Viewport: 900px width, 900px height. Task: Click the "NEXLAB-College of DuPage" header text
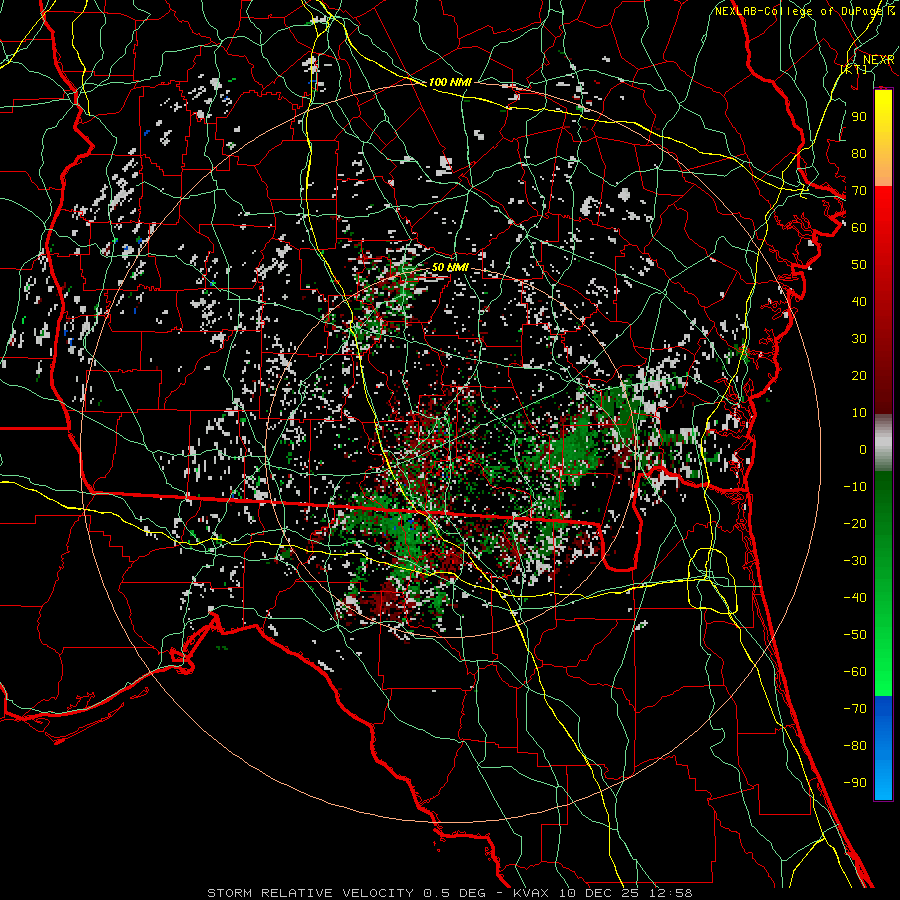[800, 11]
